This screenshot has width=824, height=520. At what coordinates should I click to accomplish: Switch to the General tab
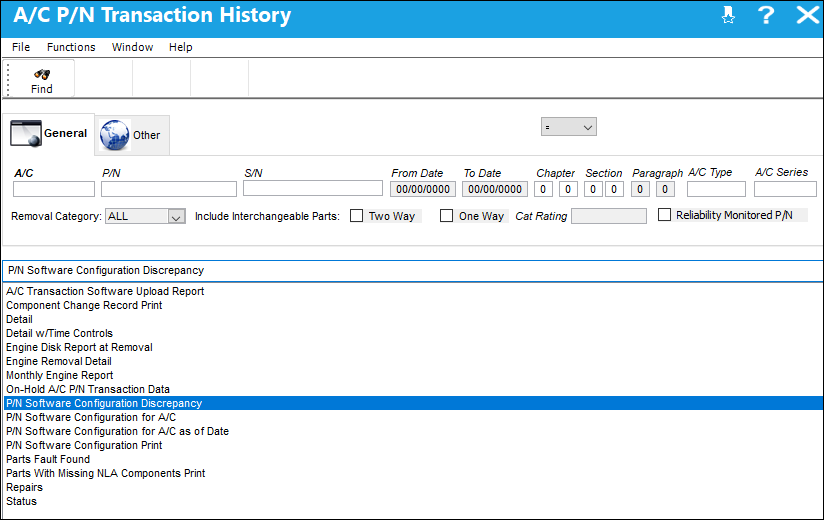(x=48, y=133)
